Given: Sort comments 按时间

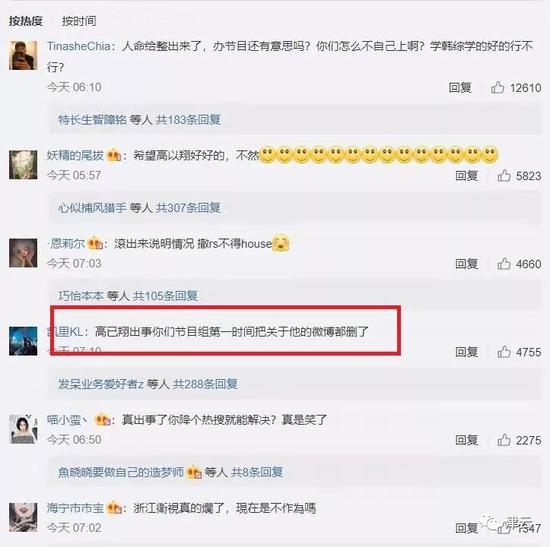Looking at the screenshot, I should point(79,21).
